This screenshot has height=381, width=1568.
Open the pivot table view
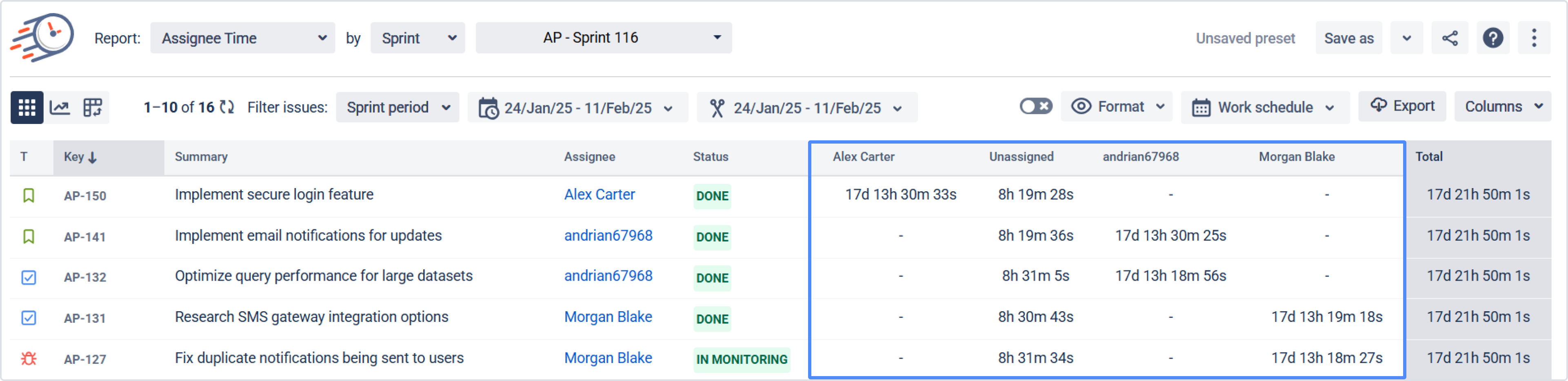[93, 108]
